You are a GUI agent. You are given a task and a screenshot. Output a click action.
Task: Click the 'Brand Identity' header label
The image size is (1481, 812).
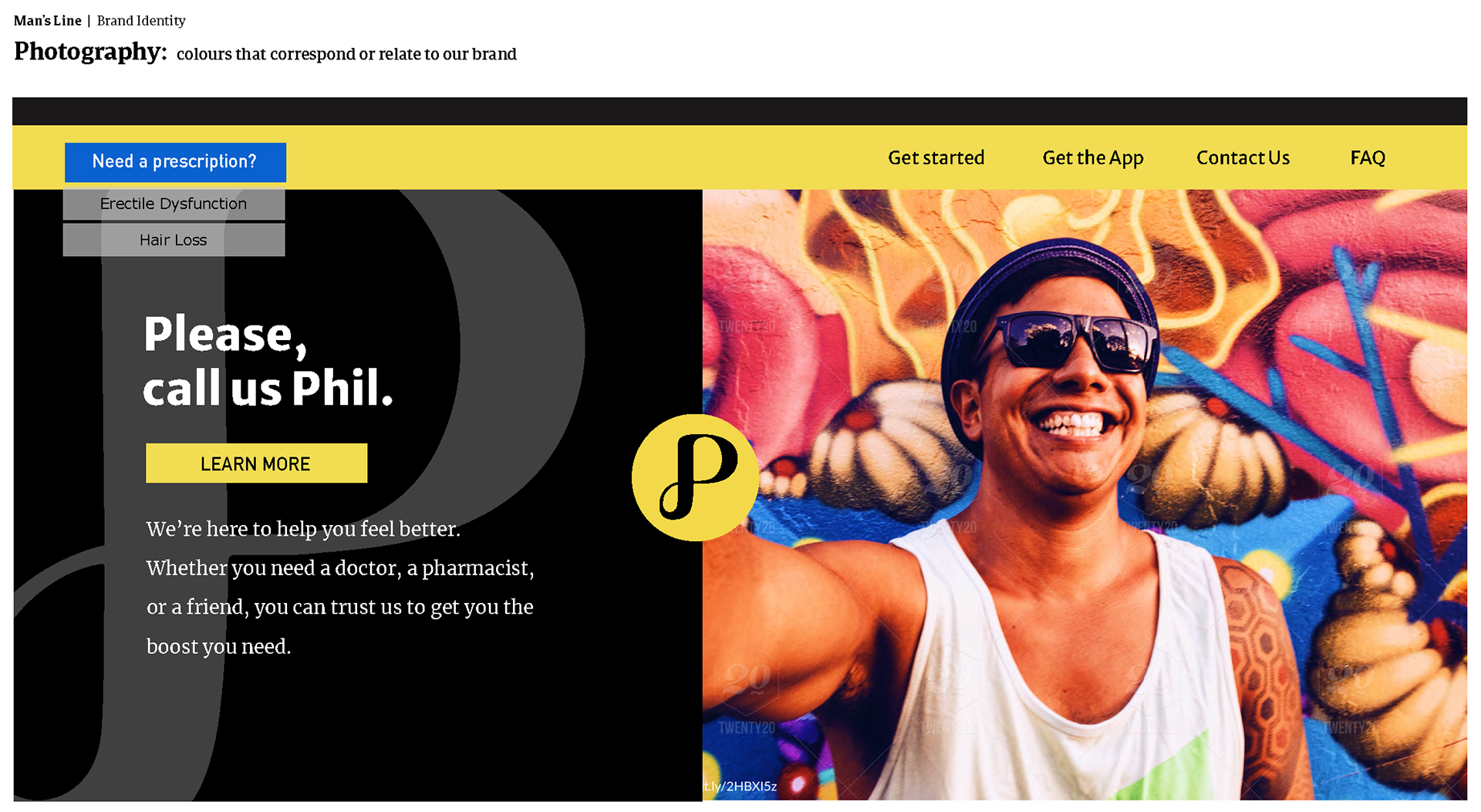coord(141,21)
